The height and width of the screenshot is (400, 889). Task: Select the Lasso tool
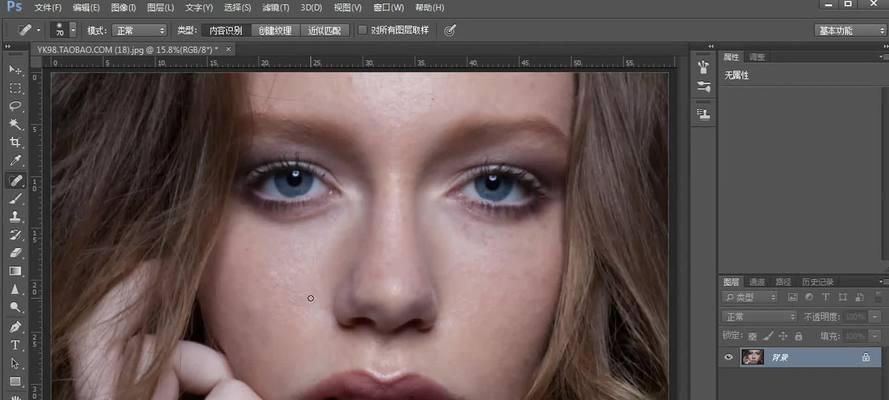coord(15,107)
